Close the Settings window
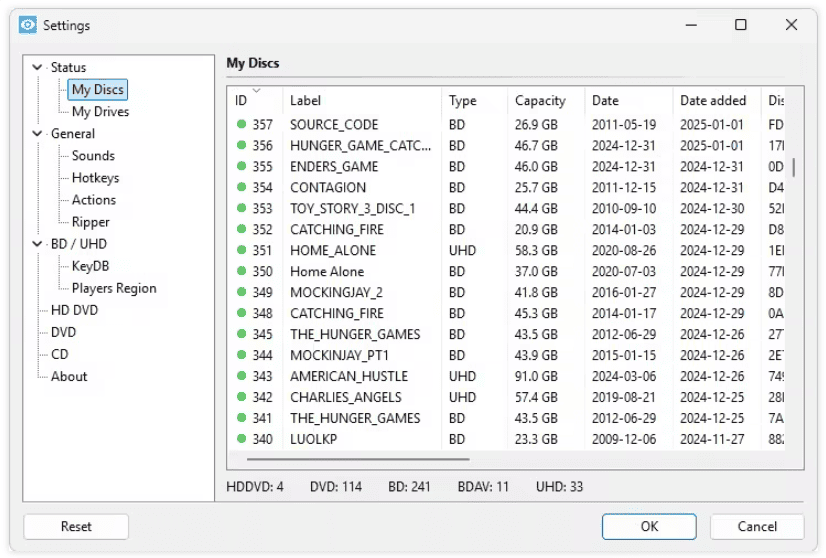826x558 pixels. (791, 25)
